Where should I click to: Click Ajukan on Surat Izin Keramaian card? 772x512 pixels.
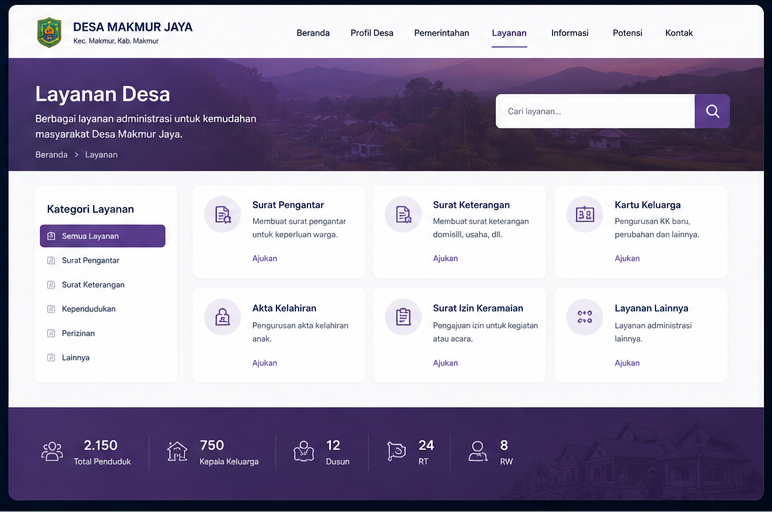[445, 363]
